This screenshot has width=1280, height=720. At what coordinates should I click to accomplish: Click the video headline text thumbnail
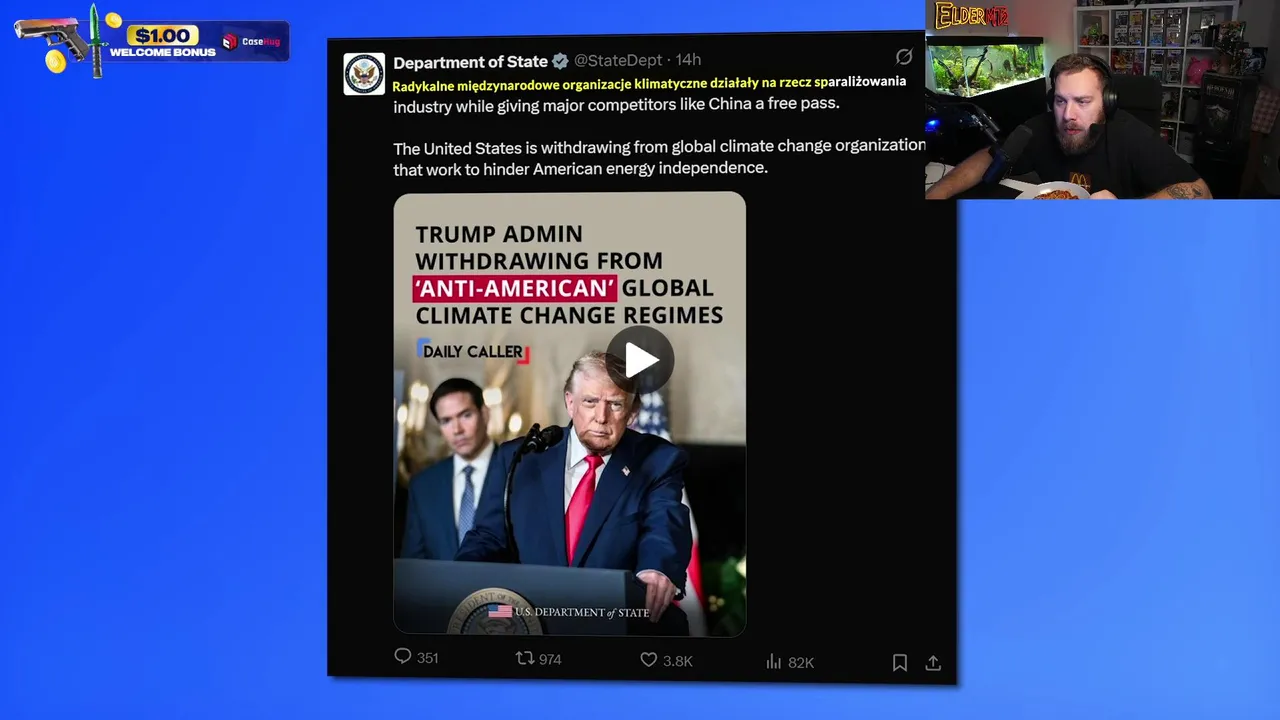(569, 274)
